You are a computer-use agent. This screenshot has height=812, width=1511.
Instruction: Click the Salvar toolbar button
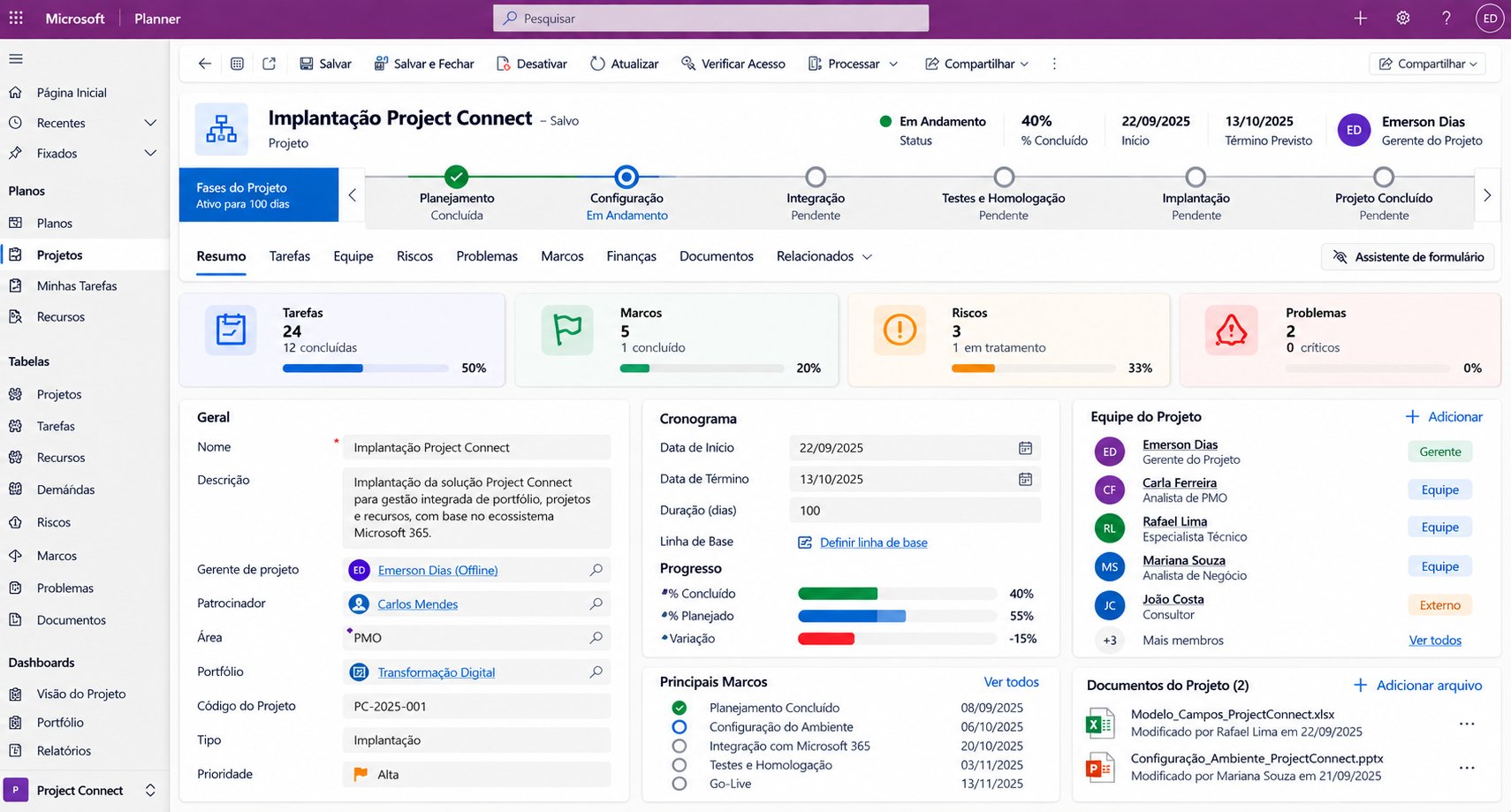[325, 64]
